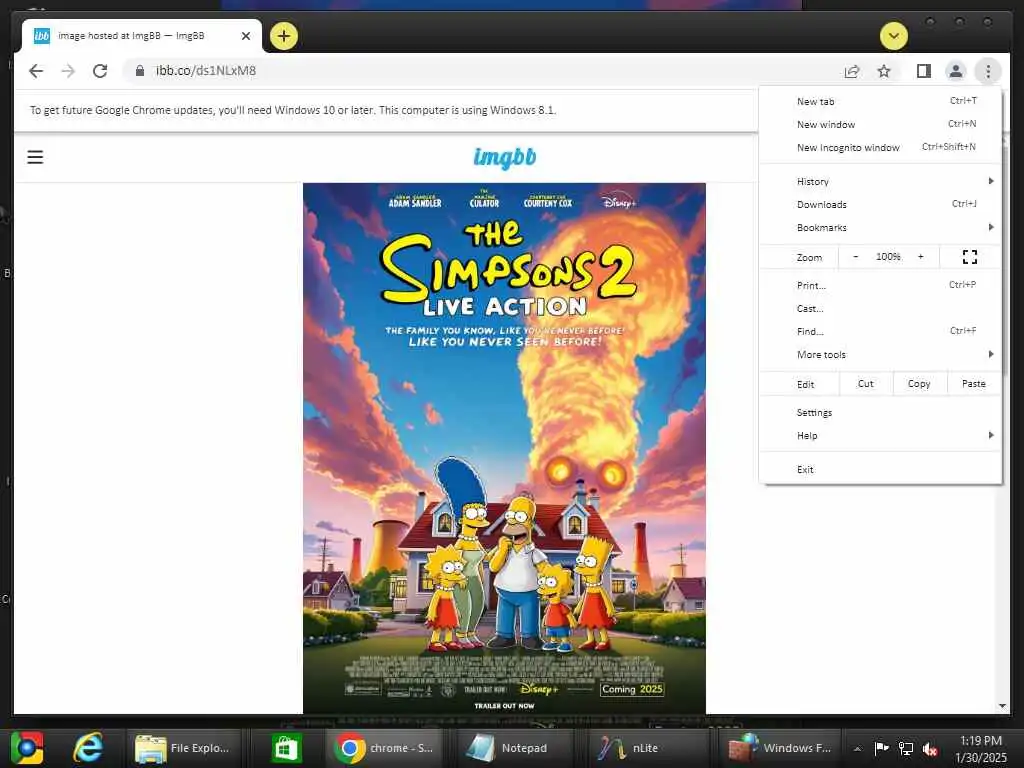Launch Internet Explorer from the taskbar

(x=88, y=748)
